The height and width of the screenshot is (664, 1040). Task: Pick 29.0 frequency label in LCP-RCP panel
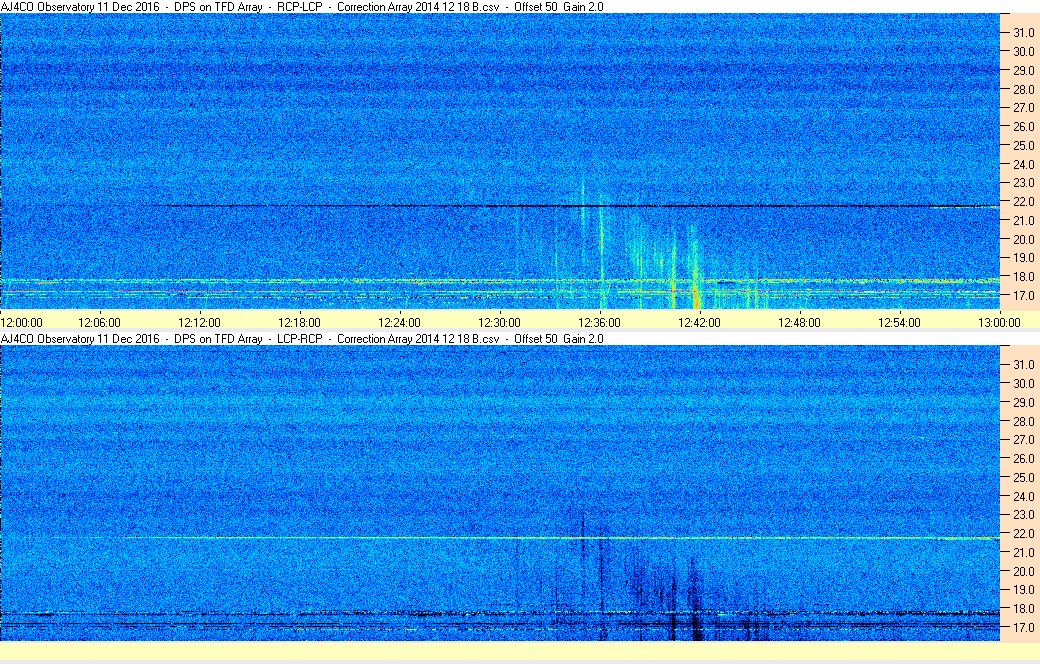pos(1023,402)
